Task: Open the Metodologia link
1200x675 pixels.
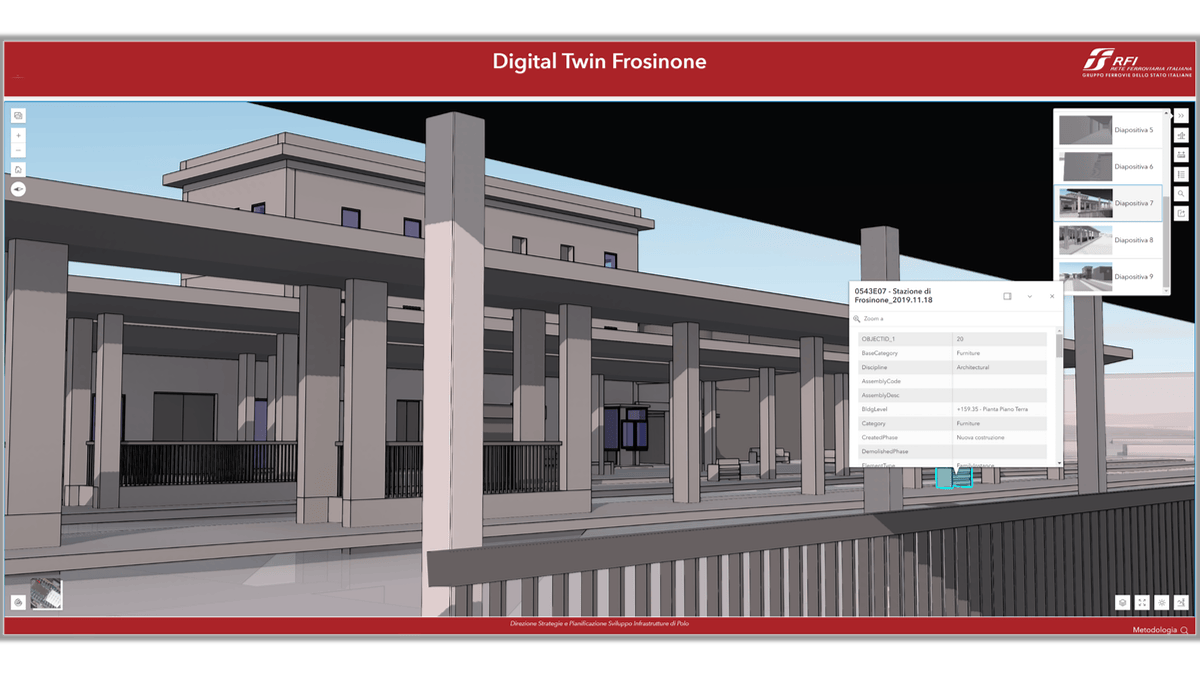Action: coord(1155,630)
